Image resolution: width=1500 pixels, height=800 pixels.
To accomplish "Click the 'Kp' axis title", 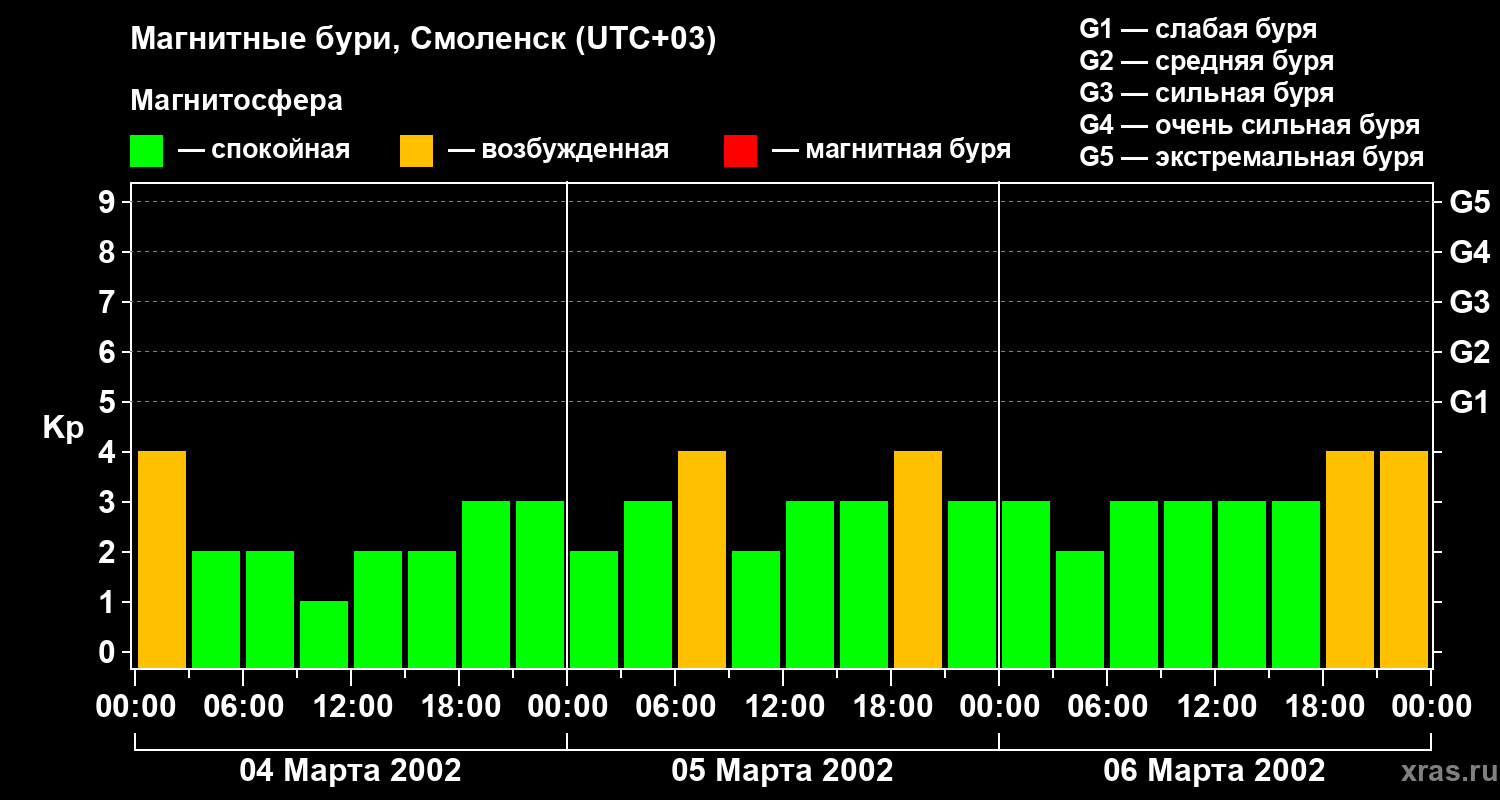I will [x=63, y=428].
